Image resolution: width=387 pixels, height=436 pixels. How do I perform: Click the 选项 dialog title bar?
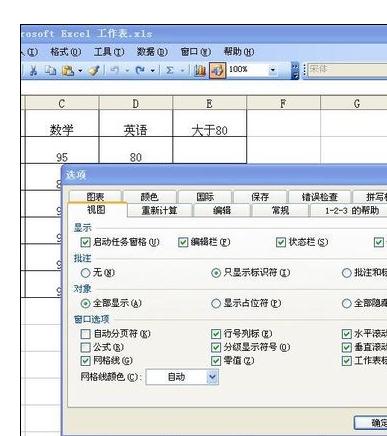click(224, 174)
